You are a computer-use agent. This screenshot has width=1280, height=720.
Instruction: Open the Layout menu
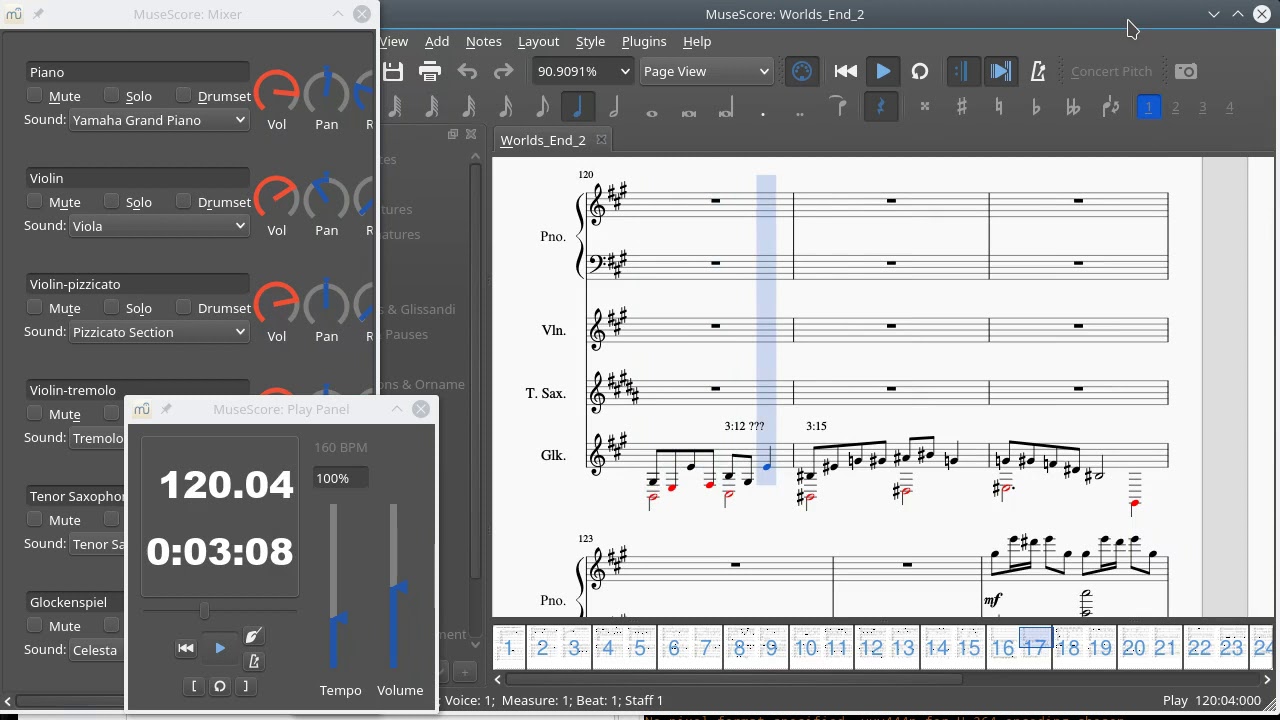[538, 41]
